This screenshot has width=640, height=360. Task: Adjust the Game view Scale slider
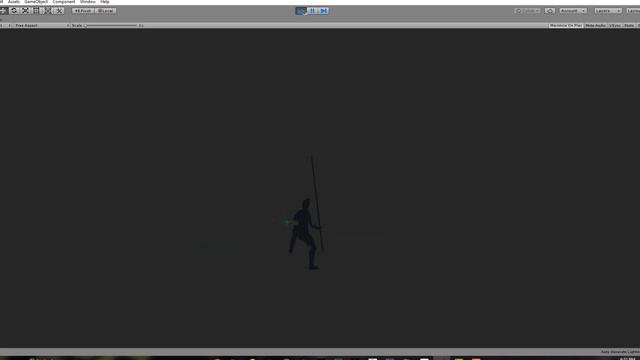[x=111, y=25]
